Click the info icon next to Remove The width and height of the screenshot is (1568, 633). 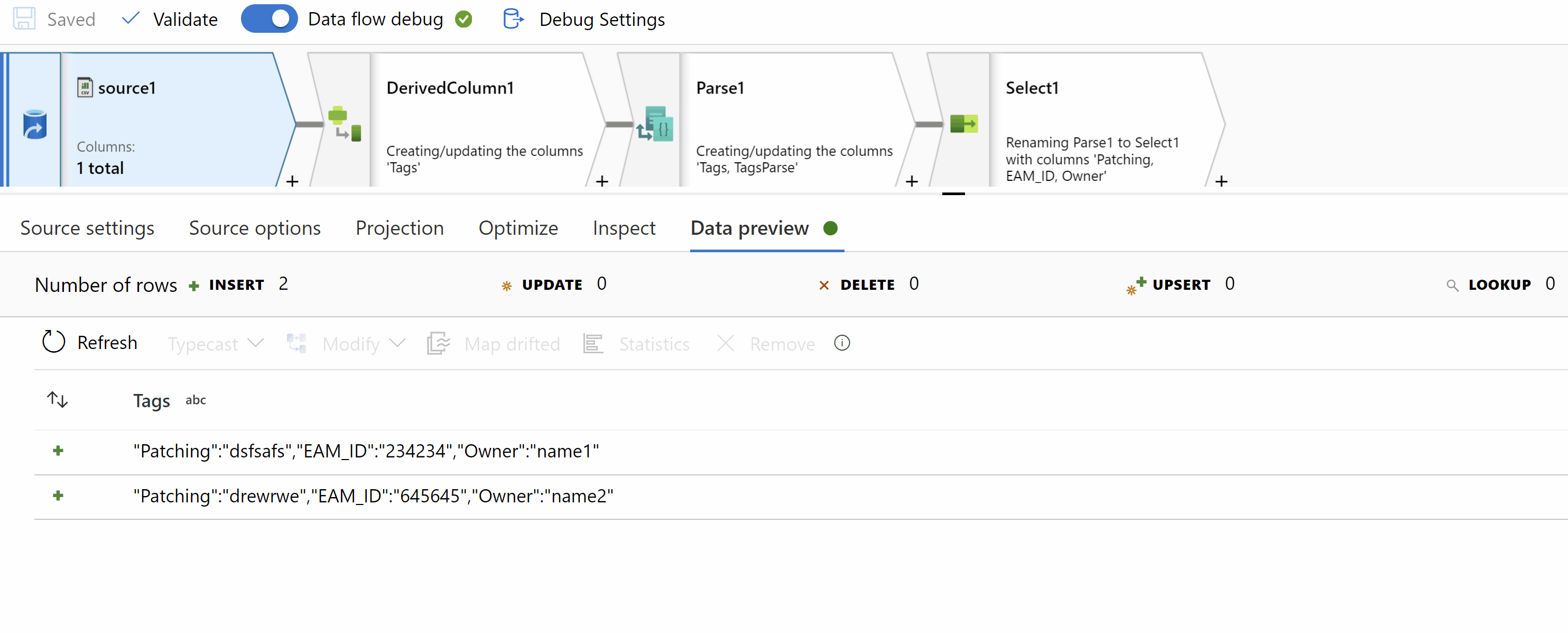(x=841, y=343)
